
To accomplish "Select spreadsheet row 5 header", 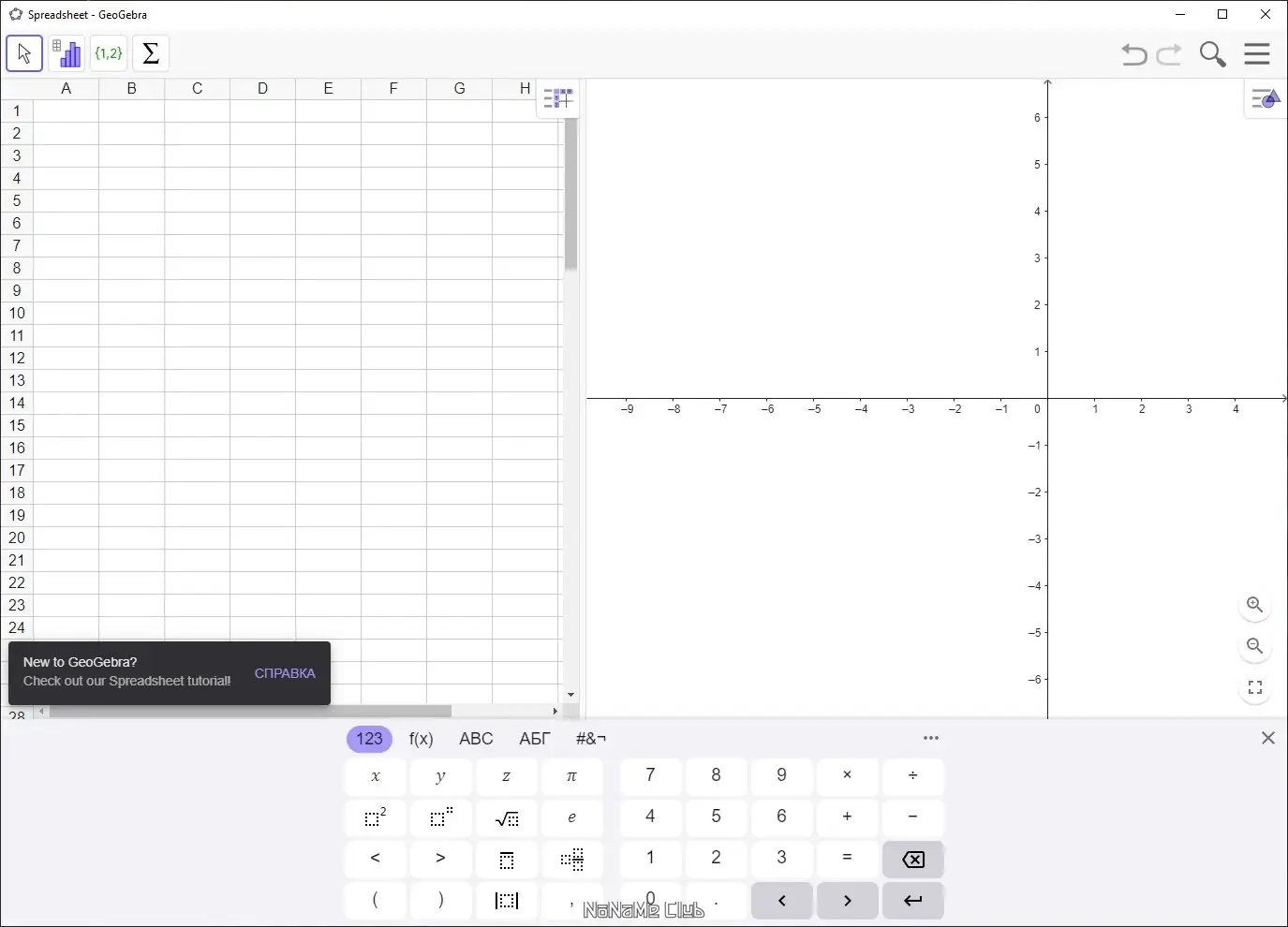I will (17, 201).
